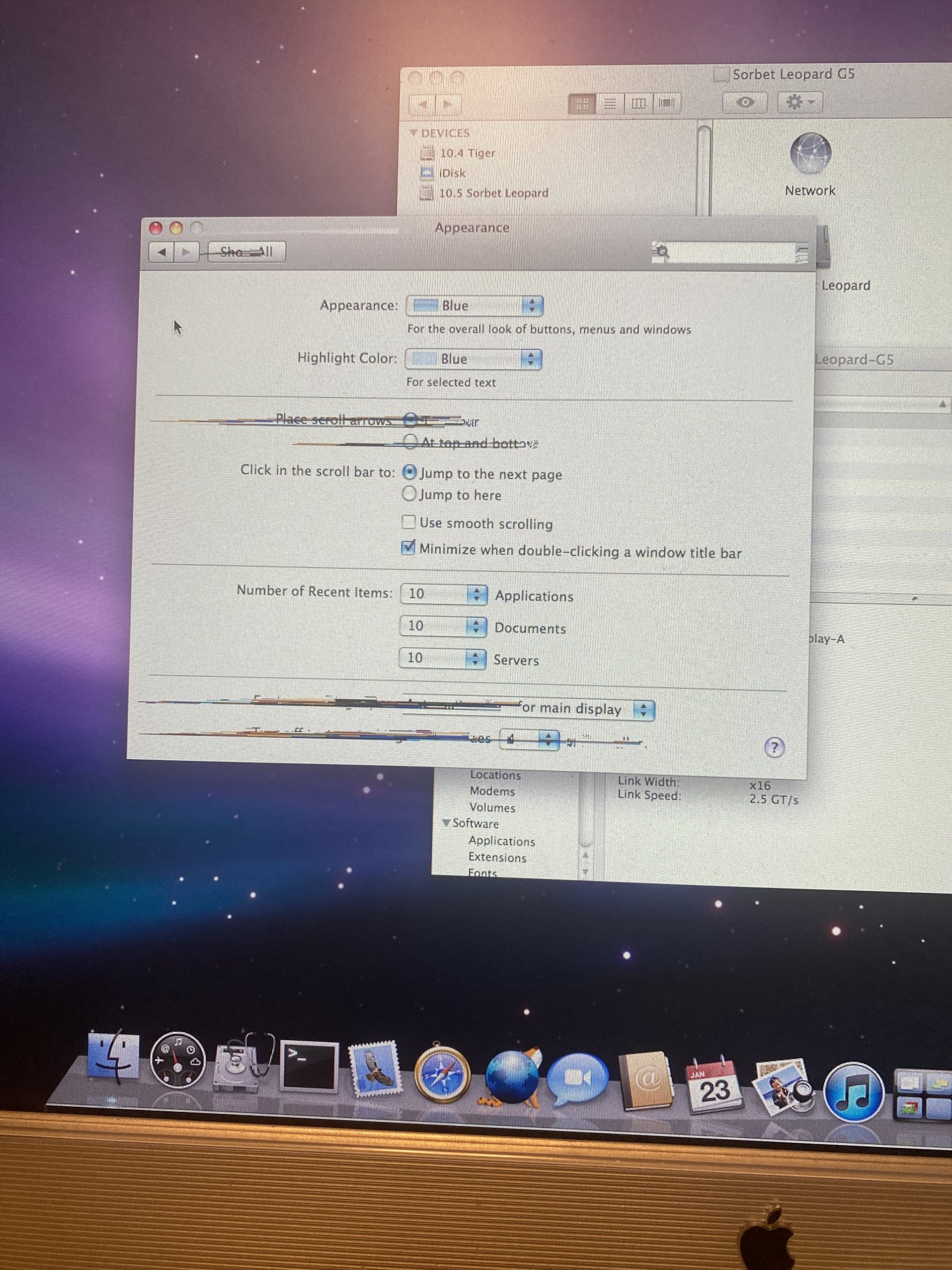Viewport: 952px width, 1270px height.
Task: Click Quick Look eye button in Finder
Action: (x=746, y=102)
